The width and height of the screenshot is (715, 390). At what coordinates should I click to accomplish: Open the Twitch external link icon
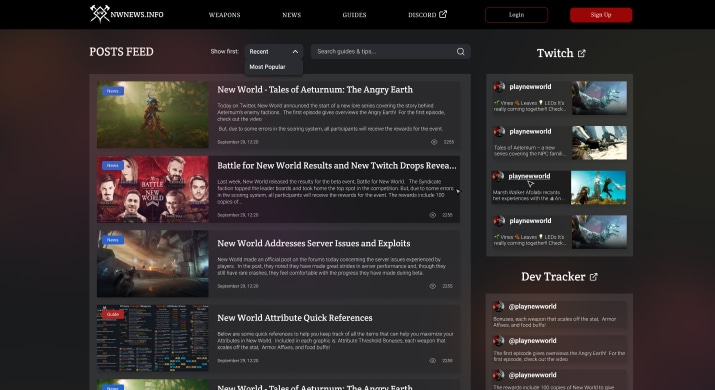click(581, 53)
